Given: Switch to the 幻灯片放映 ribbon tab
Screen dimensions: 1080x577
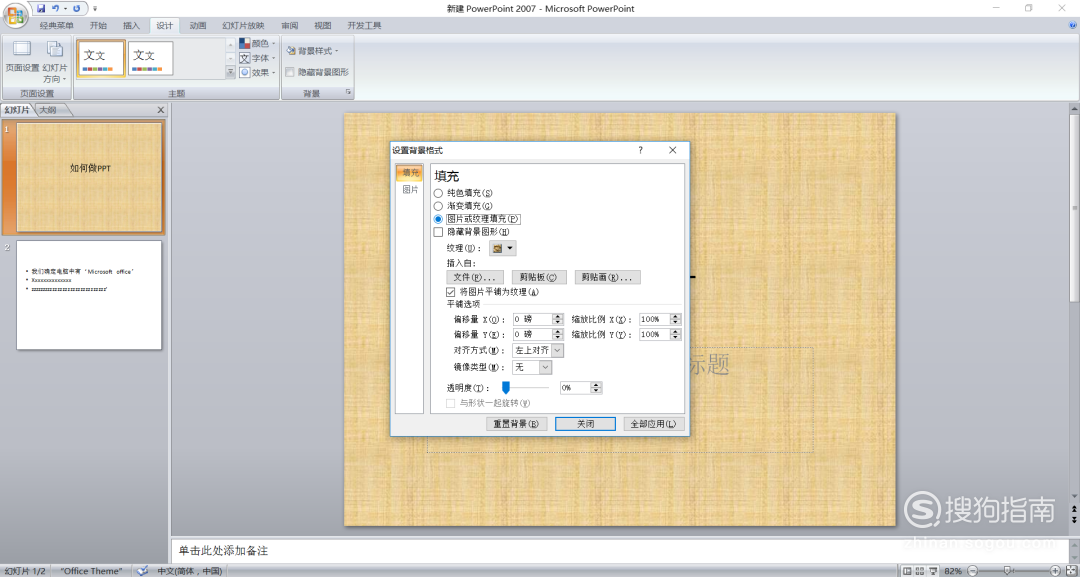Looking at the screenshot, I should (243, 25).
